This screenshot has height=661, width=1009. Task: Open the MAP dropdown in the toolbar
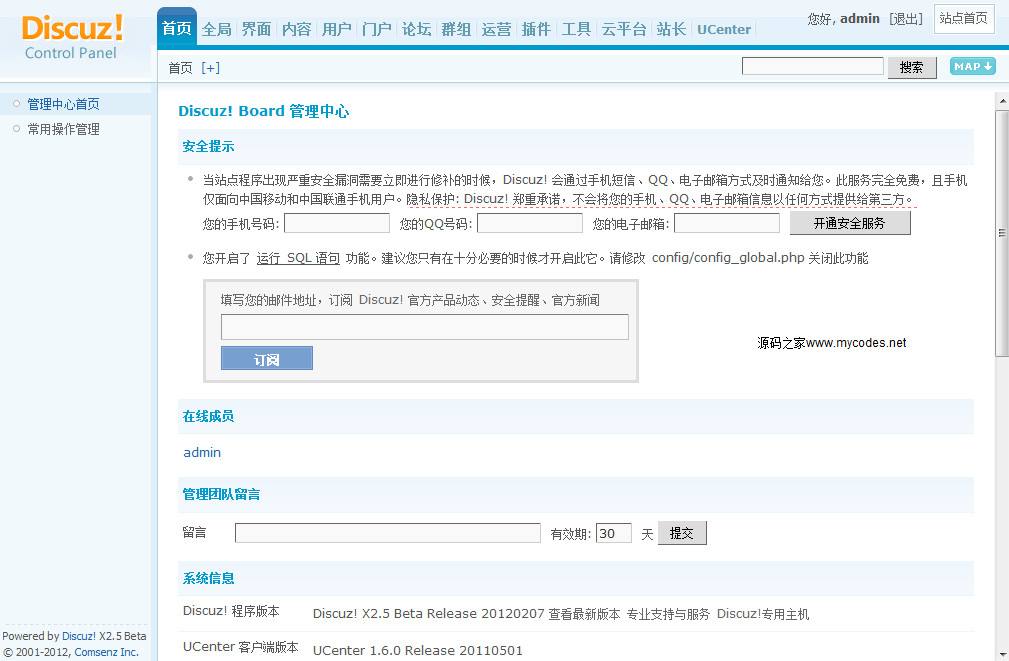tap(970, 66)
